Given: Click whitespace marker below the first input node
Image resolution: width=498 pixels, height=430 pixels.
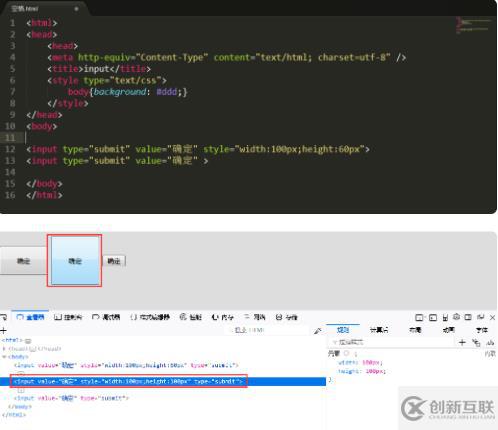Looking at the screenshot, I should pyautogui.click(x=21, y=373).
